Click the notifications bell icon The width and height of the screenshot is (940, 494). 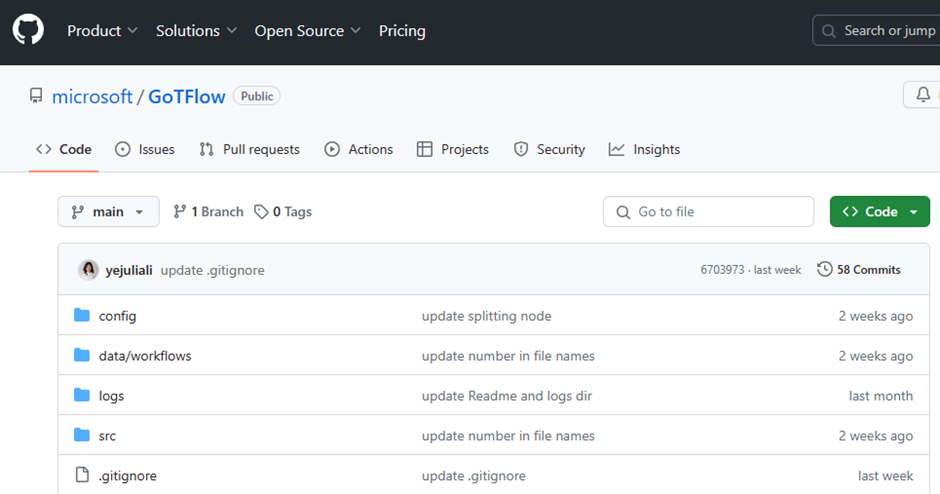tap(923, 95)
